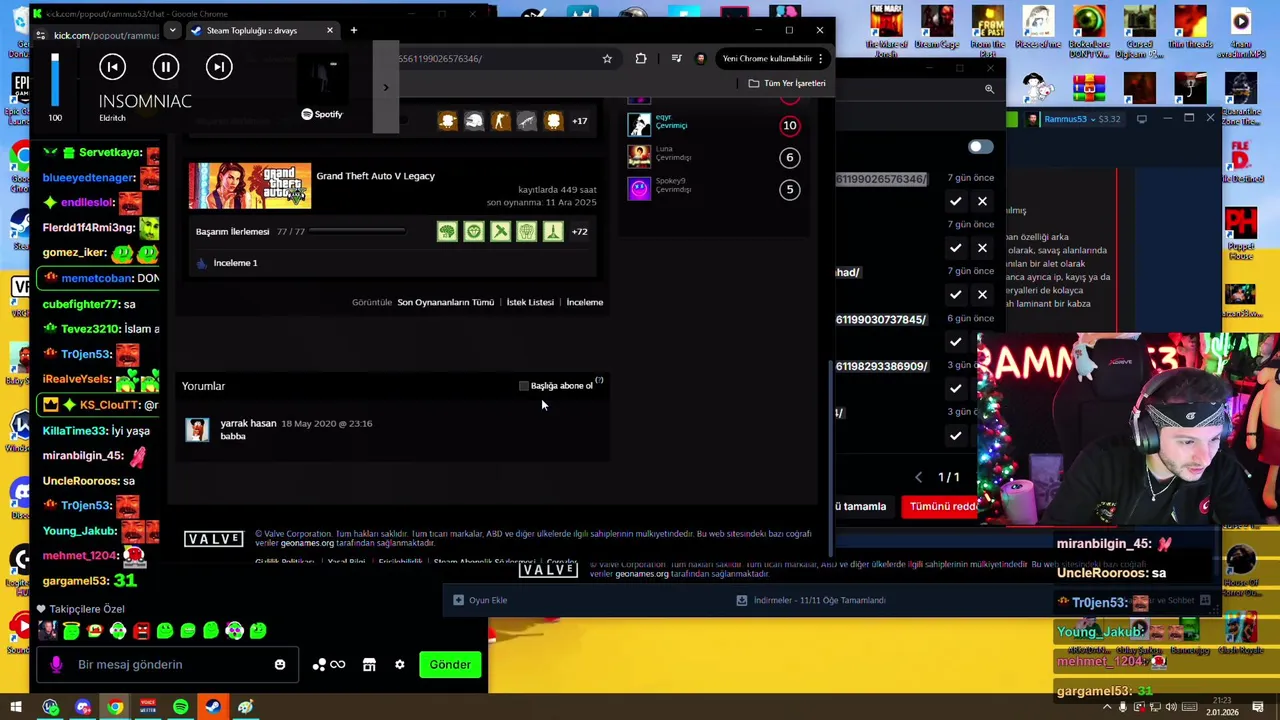Close the Steam Topluluğu tab
Image resolution: width=1280 pixels, height=720 pixels.
pyautogui.click(x=329, y=30)
